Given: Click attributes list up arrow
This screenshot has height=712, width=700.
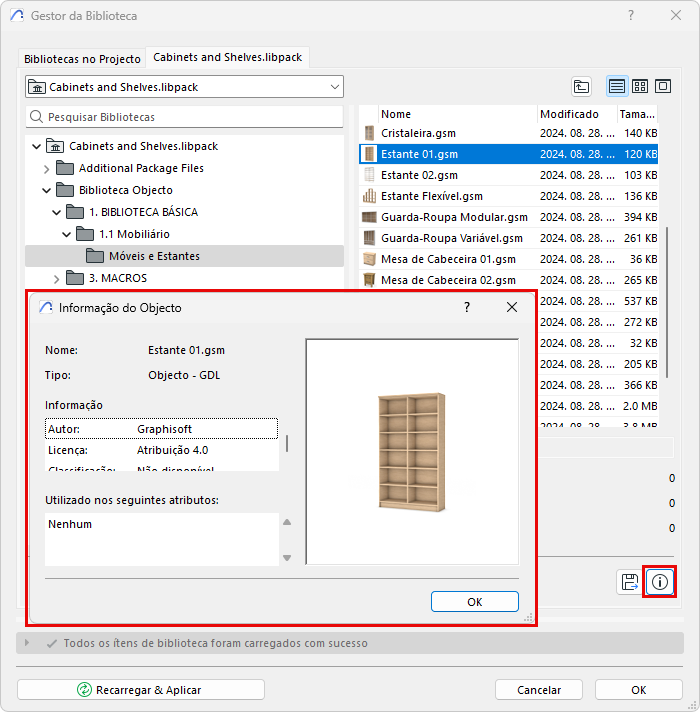Looking at the screenshot, I should coord(287,522).
